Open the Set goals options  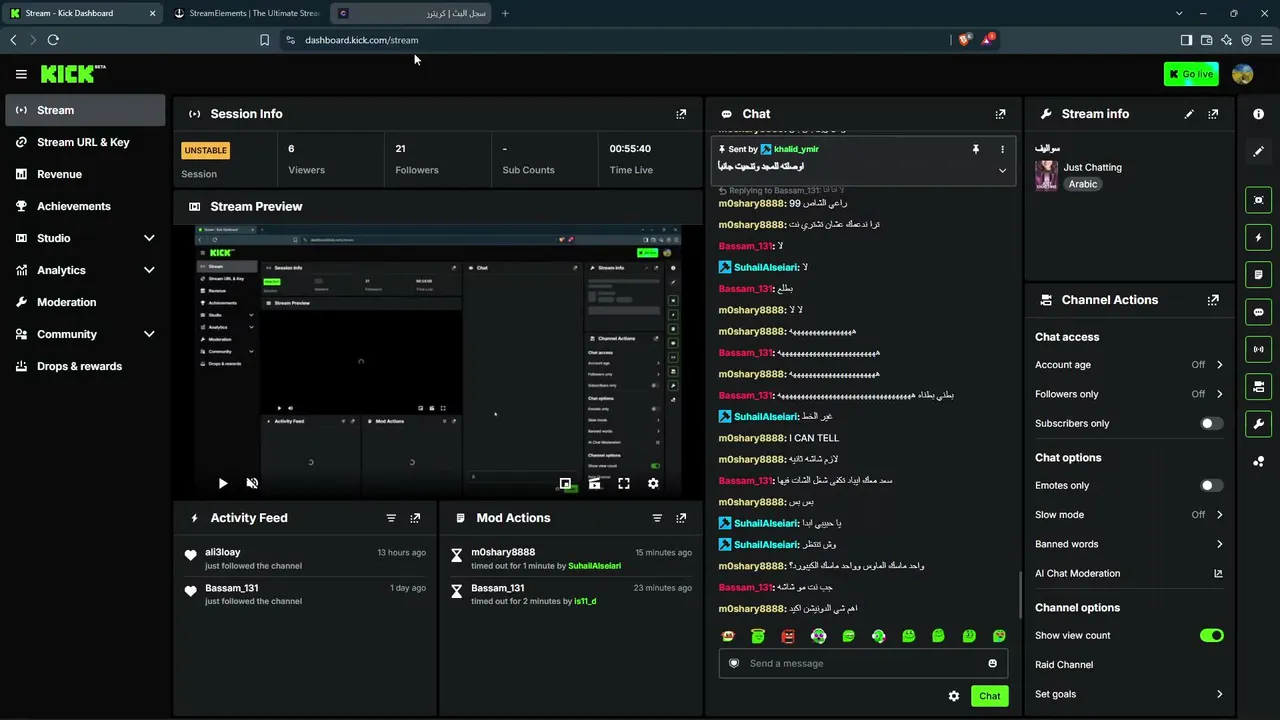pos(1129,694)
